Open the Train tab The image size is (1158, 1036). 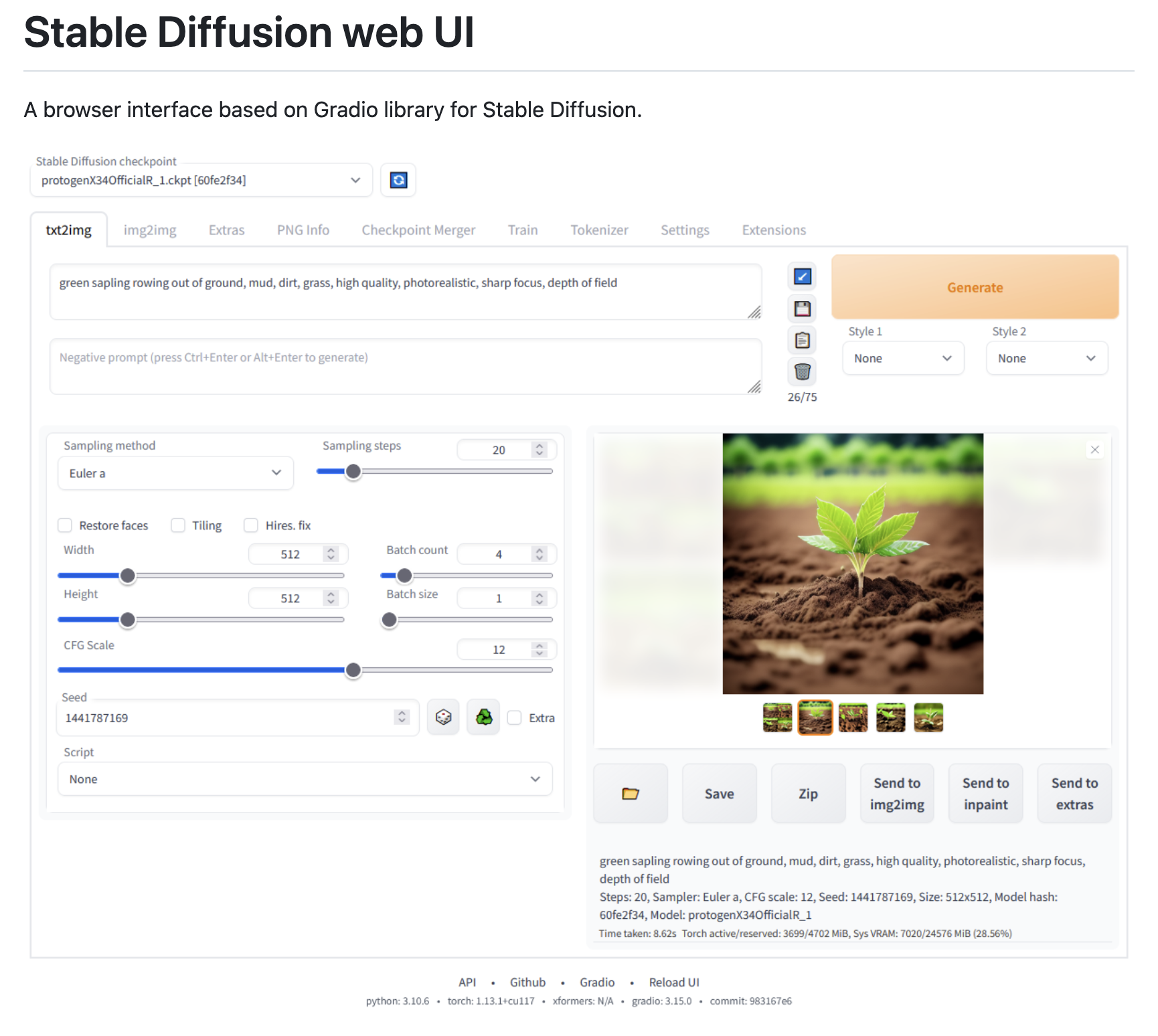(x=523, y=230)
